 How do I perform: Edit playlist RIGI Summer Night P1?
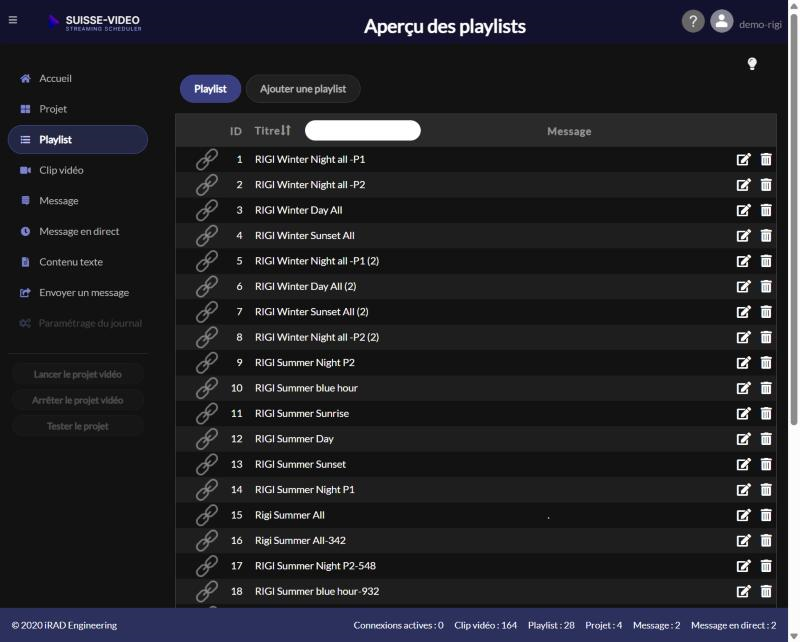(743, 490)
